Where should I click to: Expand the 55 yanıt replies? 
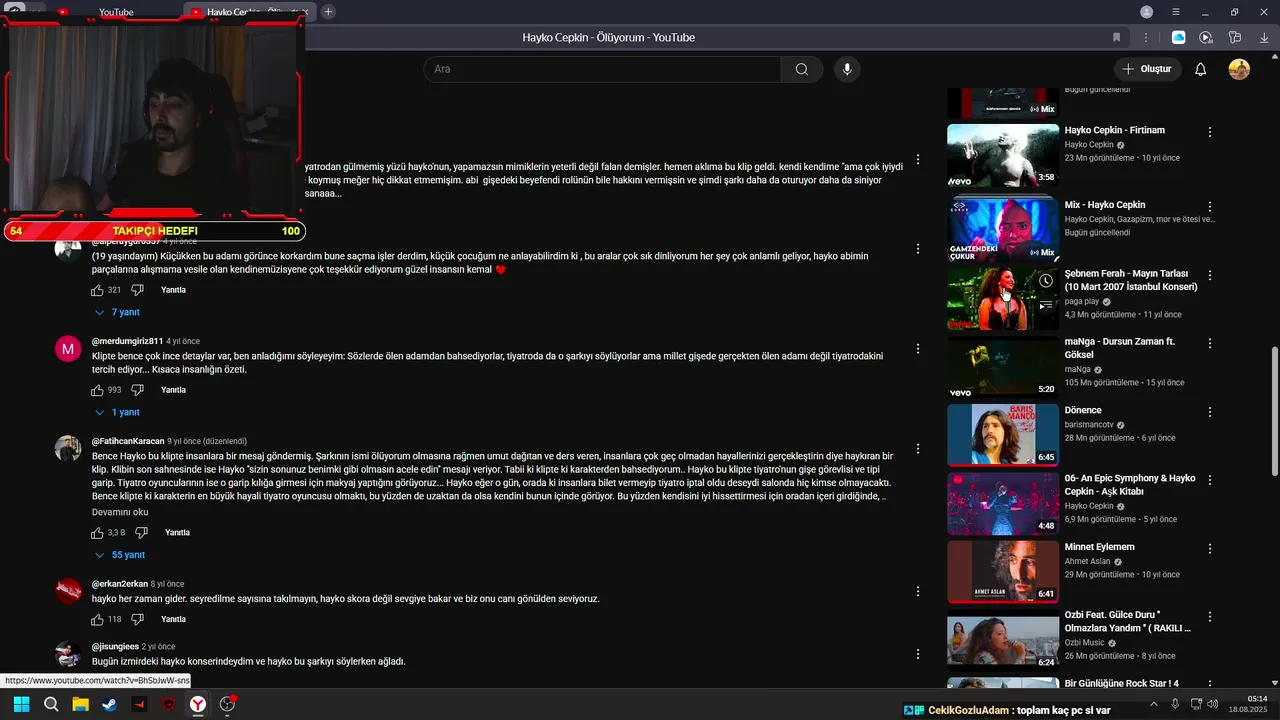tap(120, 555)
